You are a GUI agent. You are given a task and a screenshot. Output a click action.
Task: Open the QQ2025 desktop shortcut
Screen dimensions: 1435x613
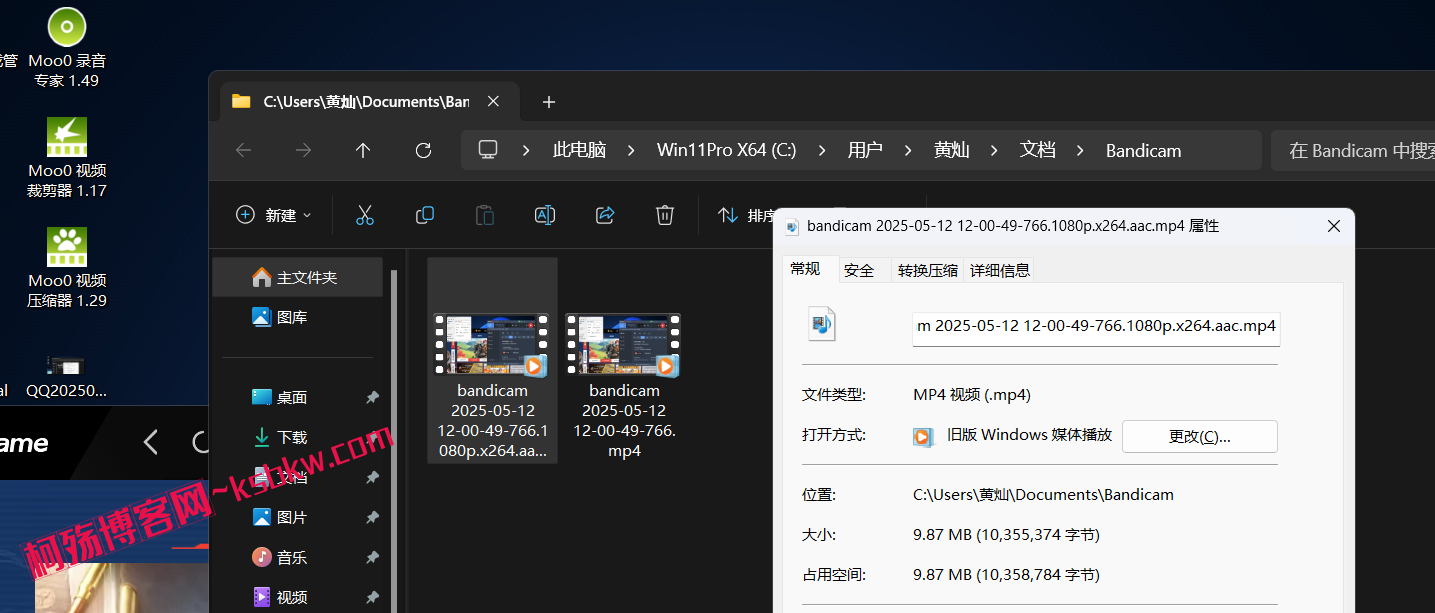click(67, 376)
